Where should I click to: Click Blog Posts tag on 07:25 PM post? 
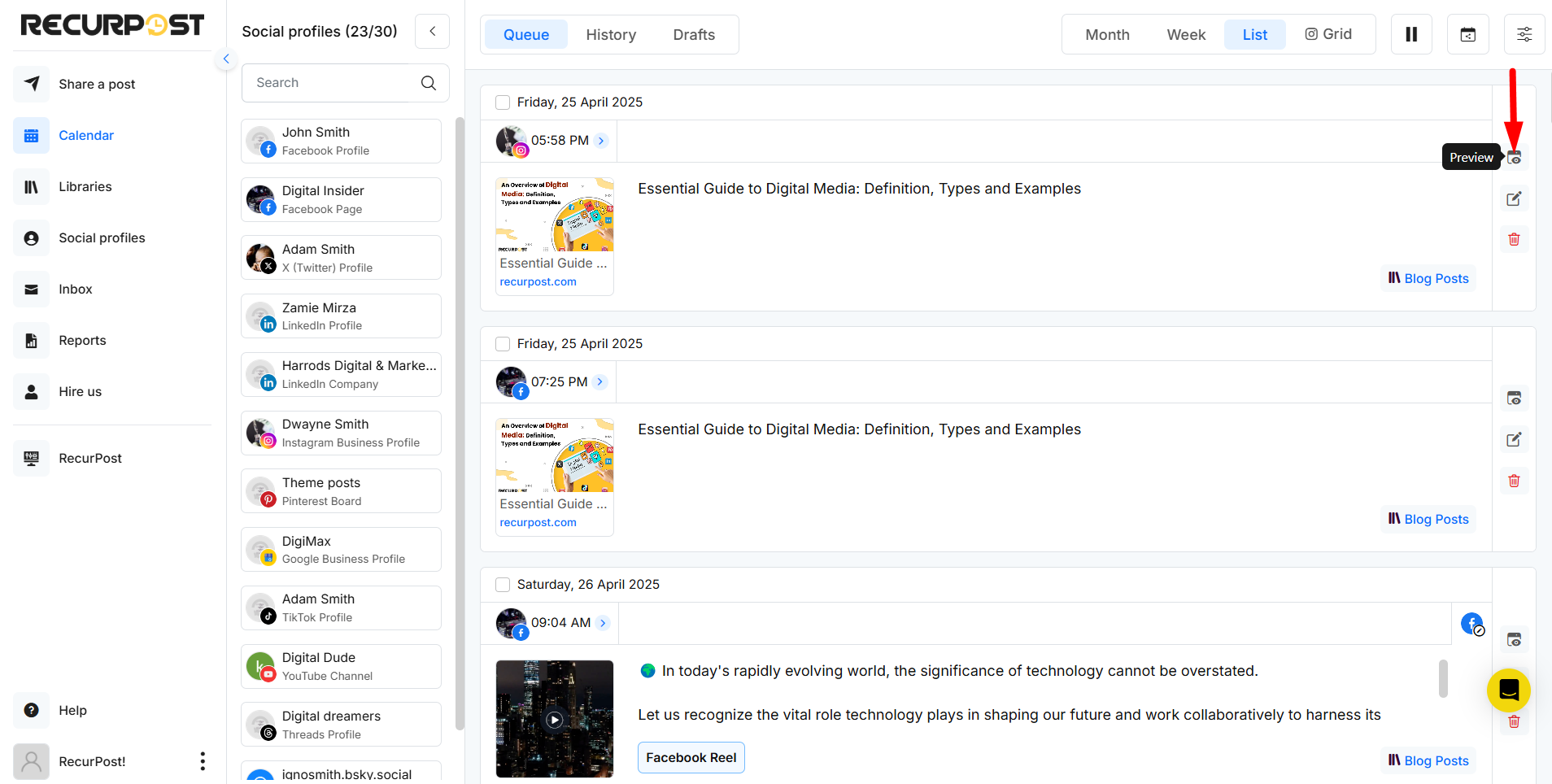1428,519
